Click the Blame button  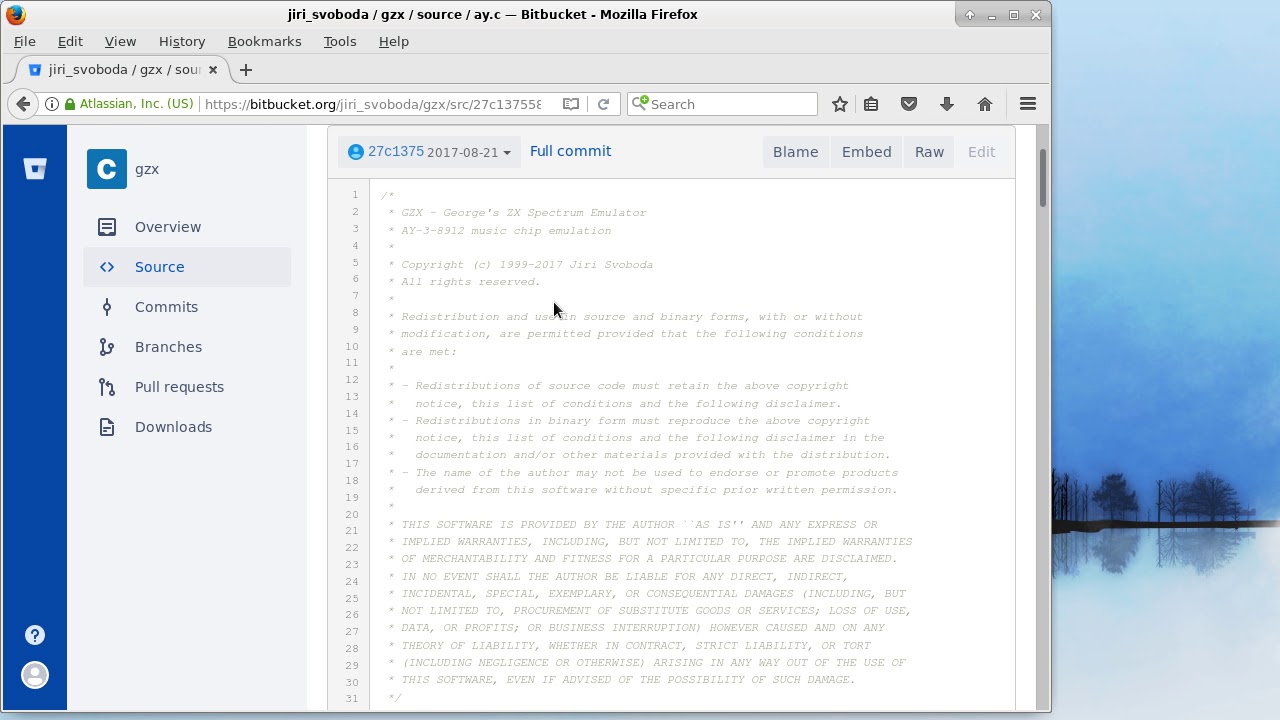click(x=795, y=152)
